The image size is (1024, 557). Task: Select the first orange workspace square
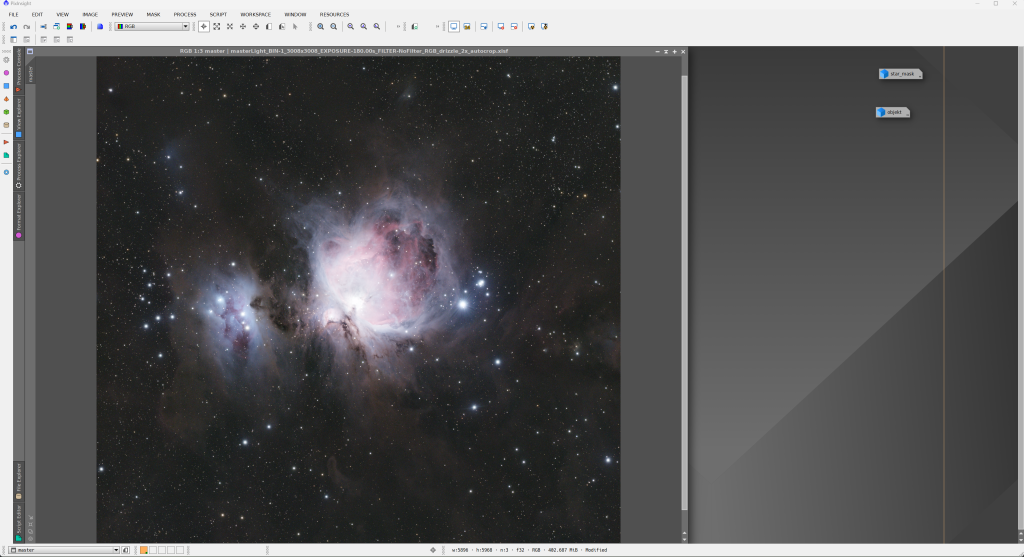coord(144,550)
